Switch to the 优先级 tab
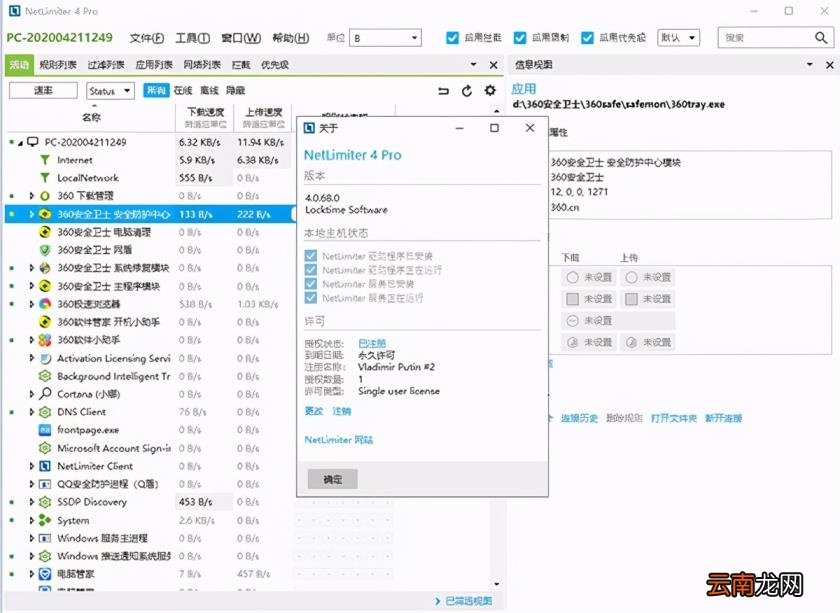 (x=275, y=65)
